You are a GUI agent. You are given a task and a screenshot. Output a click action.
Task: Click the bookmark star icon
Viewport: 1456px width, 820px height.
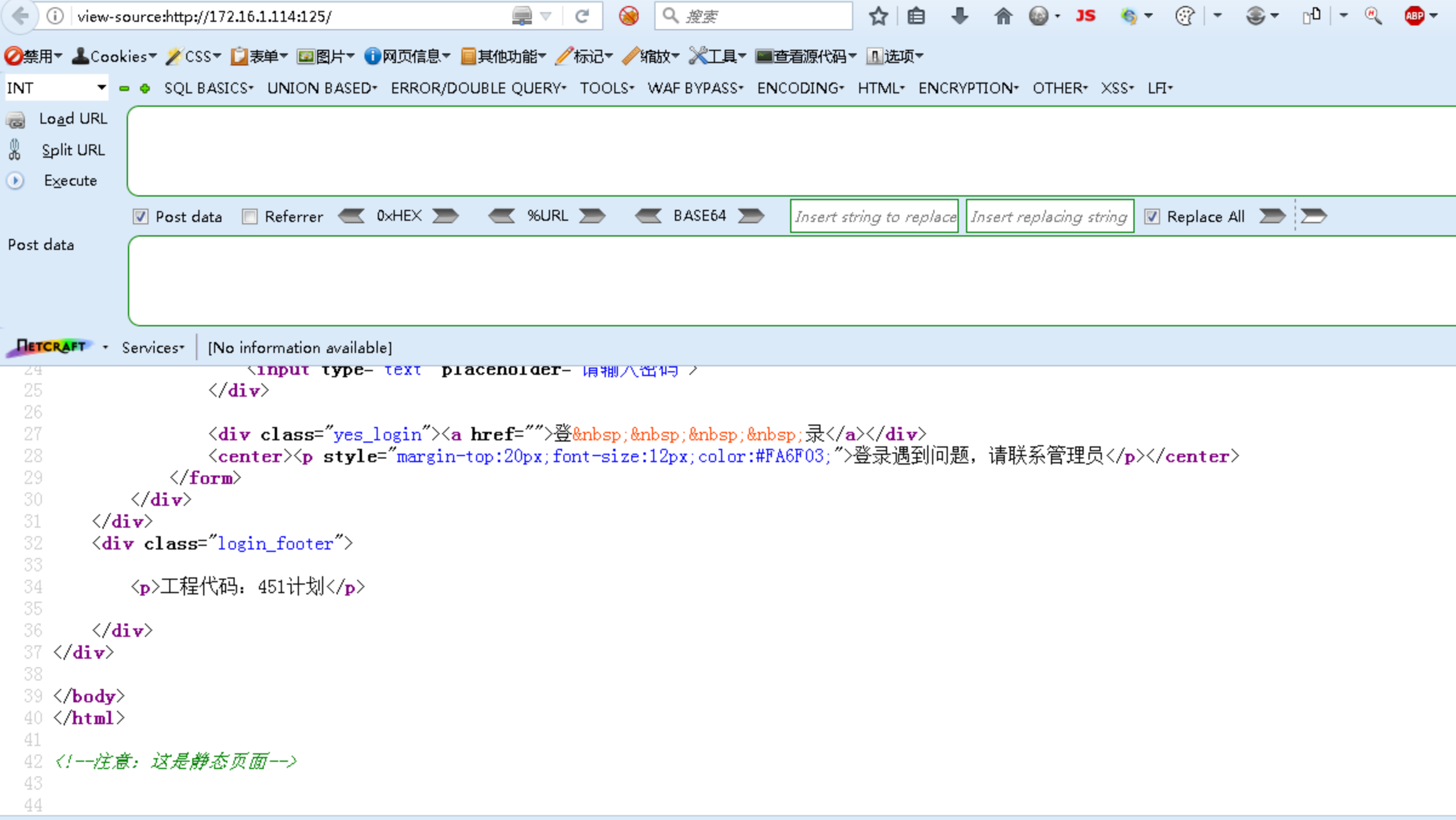tap(878, 16)
